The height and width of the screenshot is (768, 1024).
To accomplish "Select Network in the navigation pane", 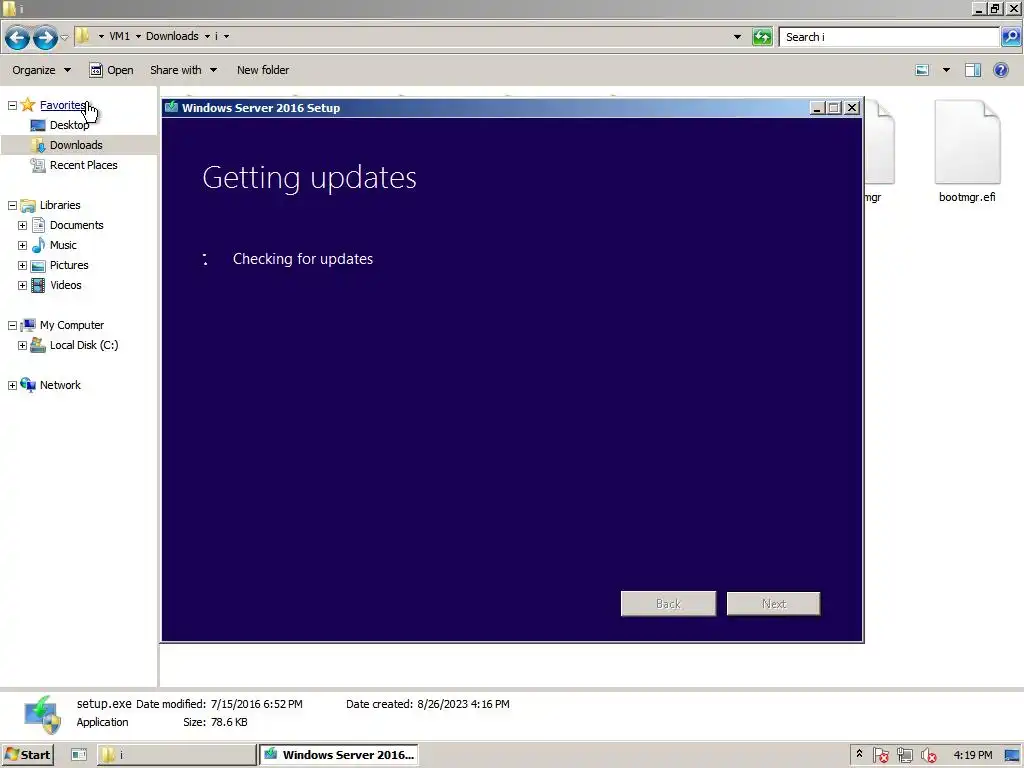I will (x=60, y=385).
